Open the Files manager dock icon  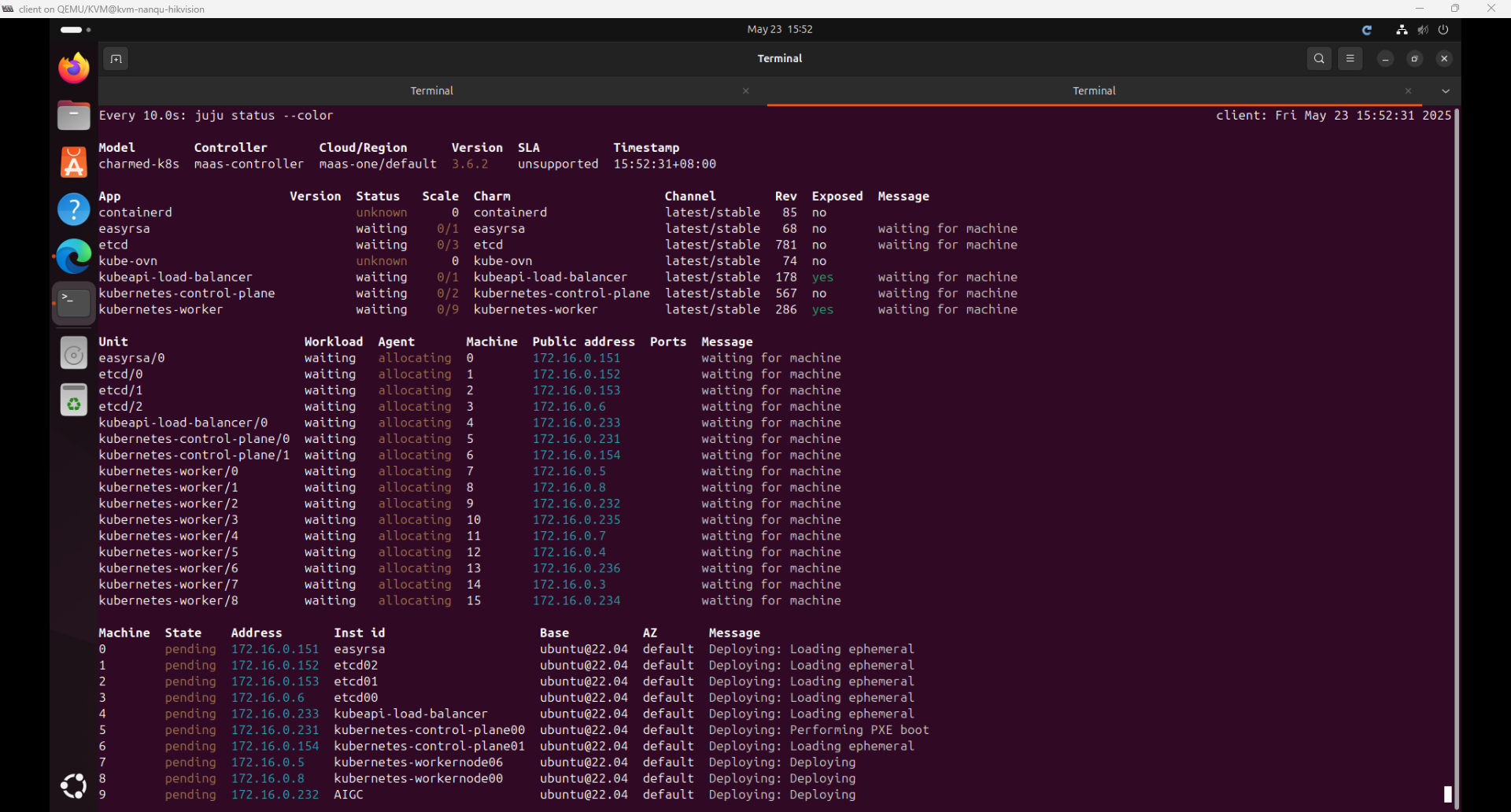(x=74, y=116)
